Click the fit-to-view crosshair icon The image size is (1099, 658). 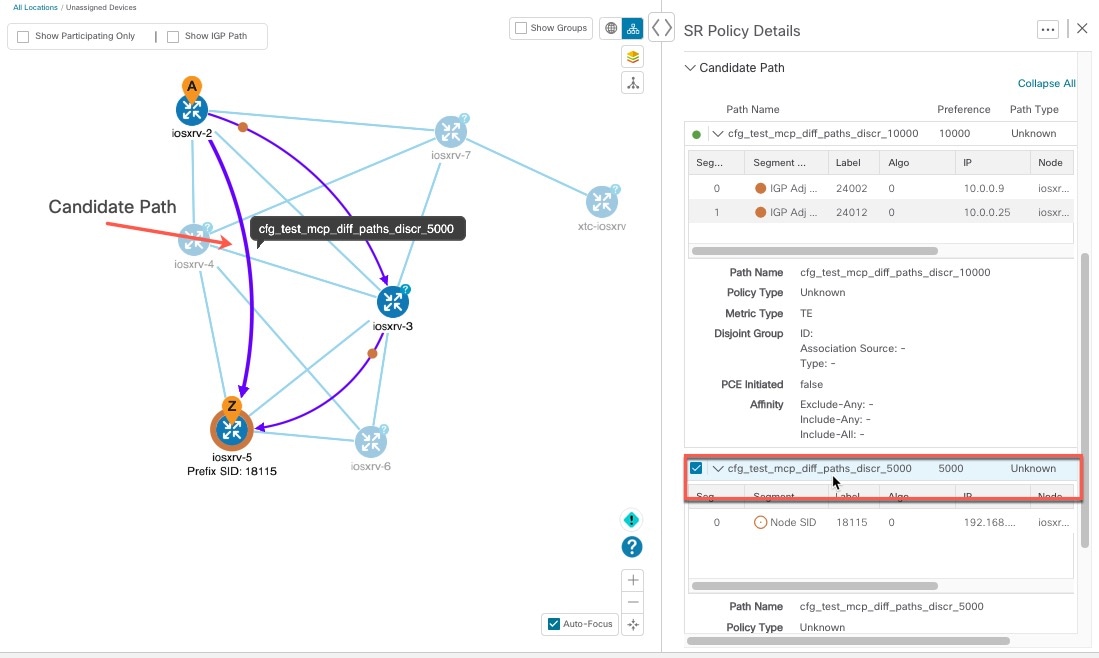coord(632,624)
